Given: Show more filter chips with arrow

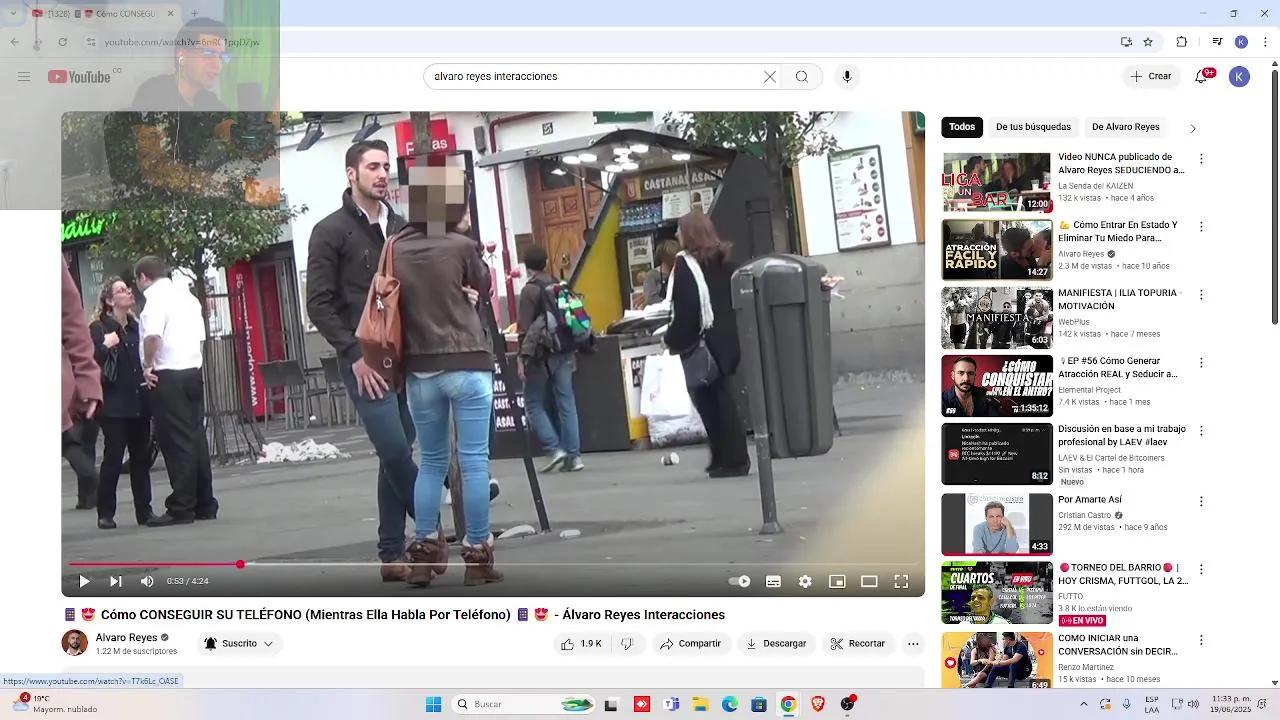Looking at the screenshot, I should pyautogui.click(x=1192, y=128).
